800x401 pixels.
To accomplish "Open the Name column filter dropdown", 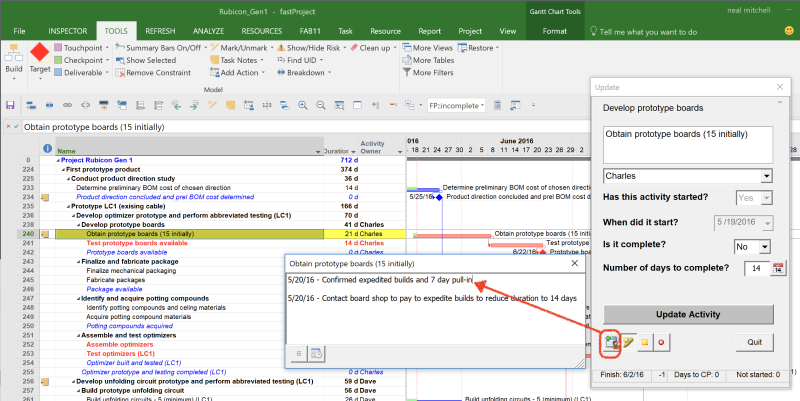I will (x=318, y=152).
